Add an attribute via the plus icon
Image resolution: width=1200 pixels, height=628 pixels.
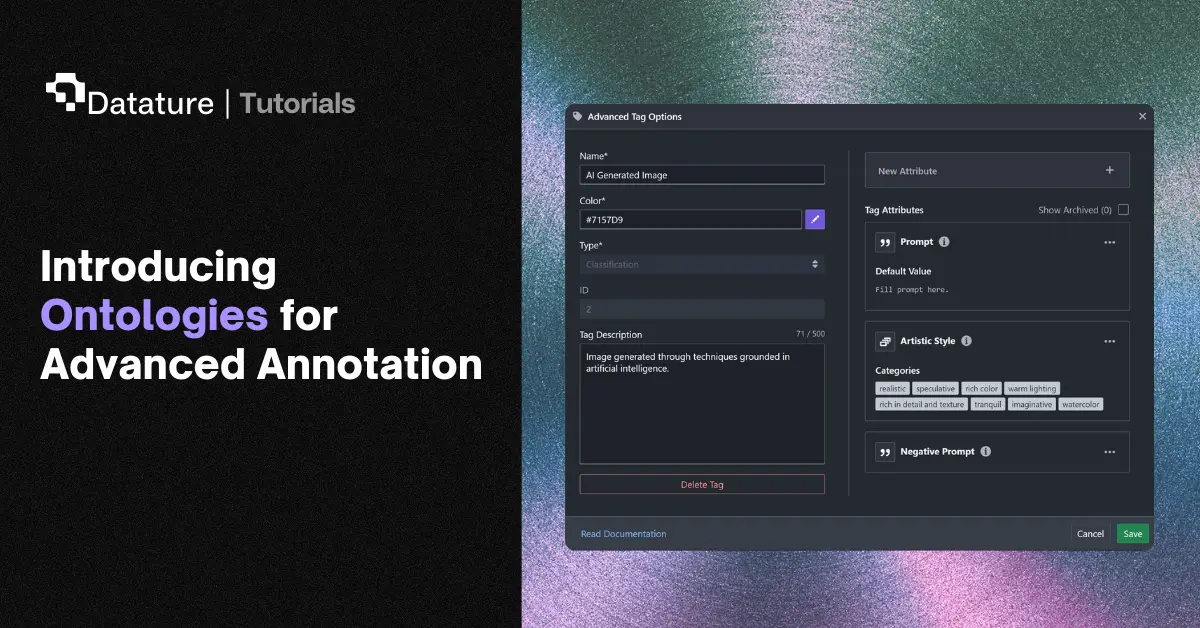1110,170
